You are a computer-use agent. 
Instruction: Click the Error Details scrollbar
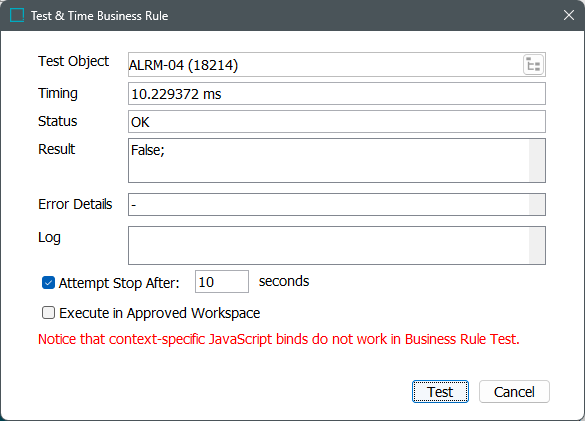click(536, 205)
